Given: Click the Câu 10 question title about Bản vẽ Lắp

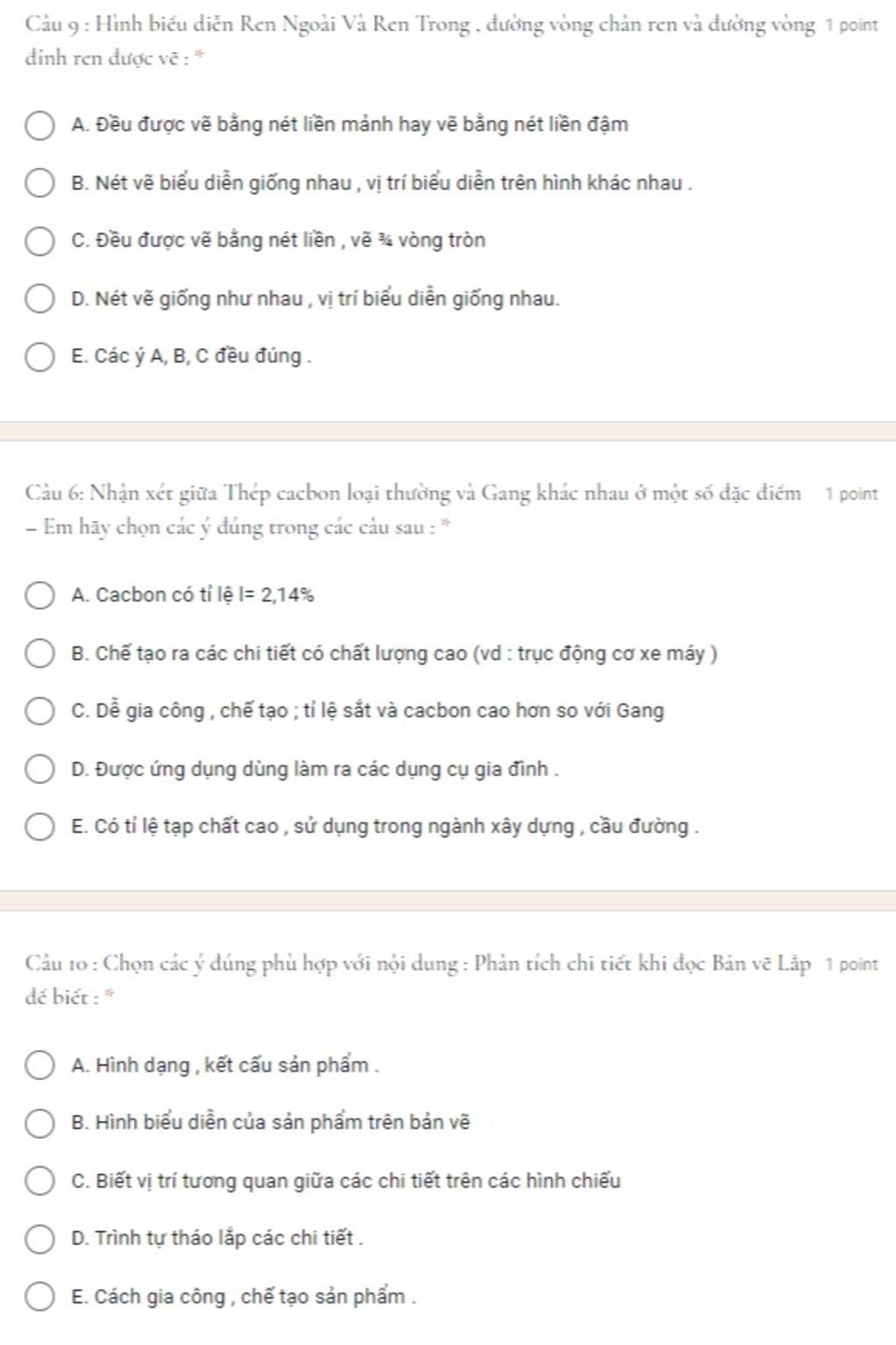Looking at the screenshot, I should click(x=418, y=964).
